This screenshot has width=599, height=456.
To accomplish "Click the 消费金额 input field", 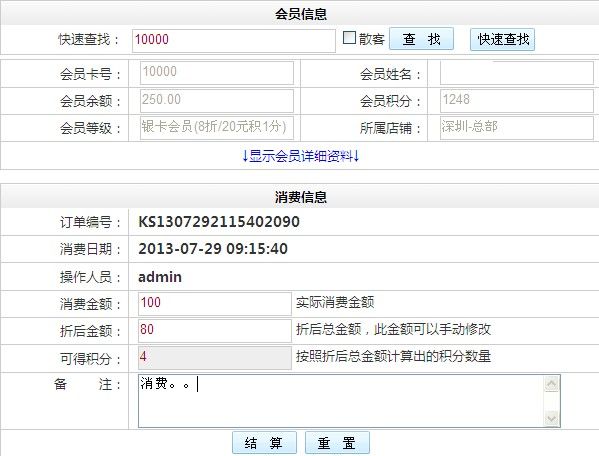I will 215,304.
